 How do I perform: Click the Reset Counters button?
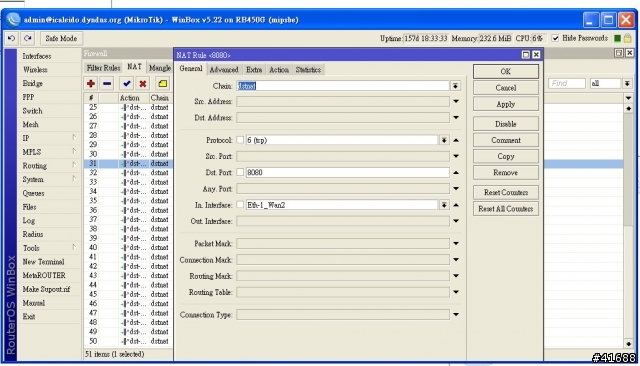pos(506,192)
